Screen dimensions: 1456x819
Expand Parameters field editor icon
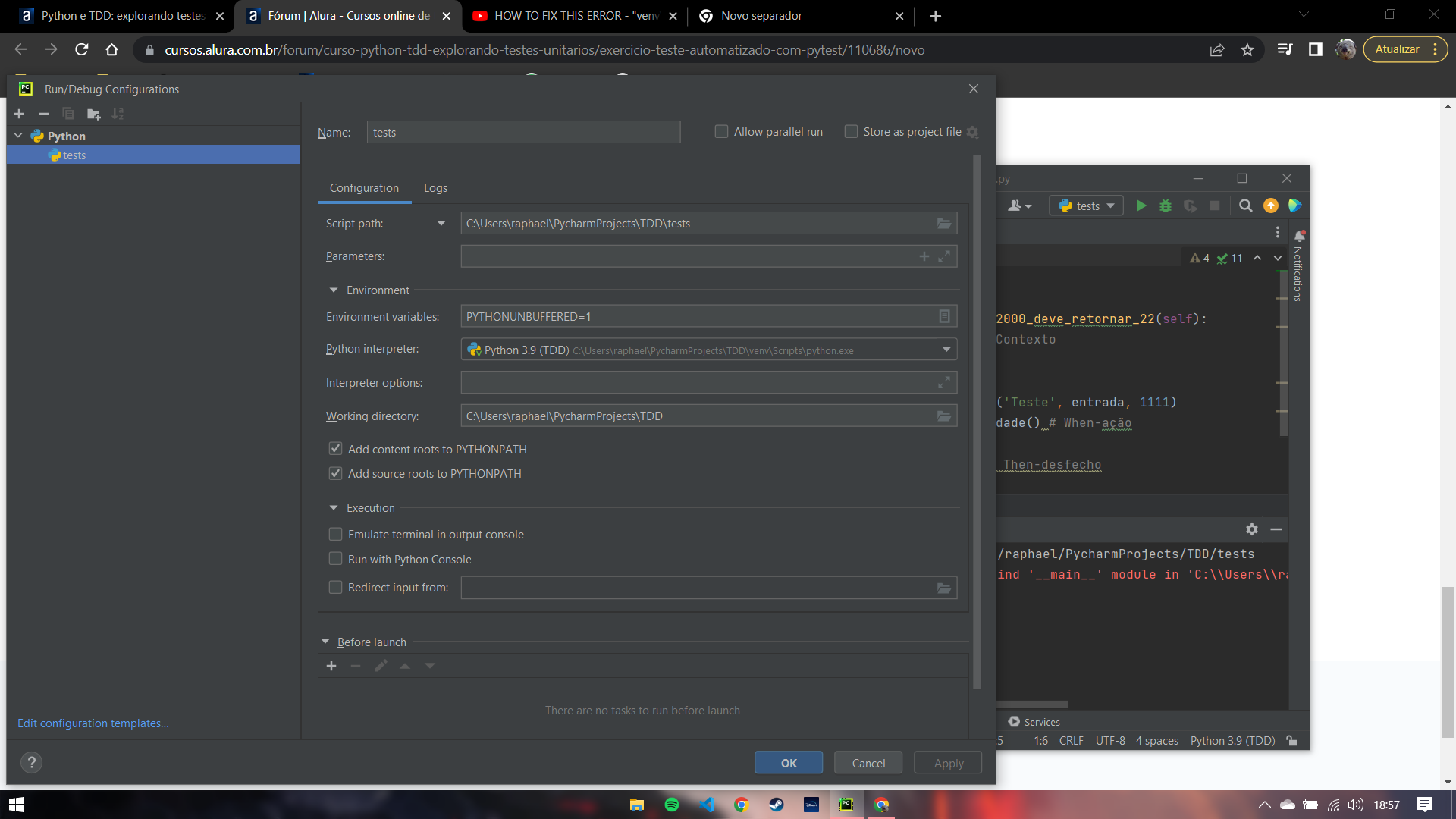pos(944,256)
